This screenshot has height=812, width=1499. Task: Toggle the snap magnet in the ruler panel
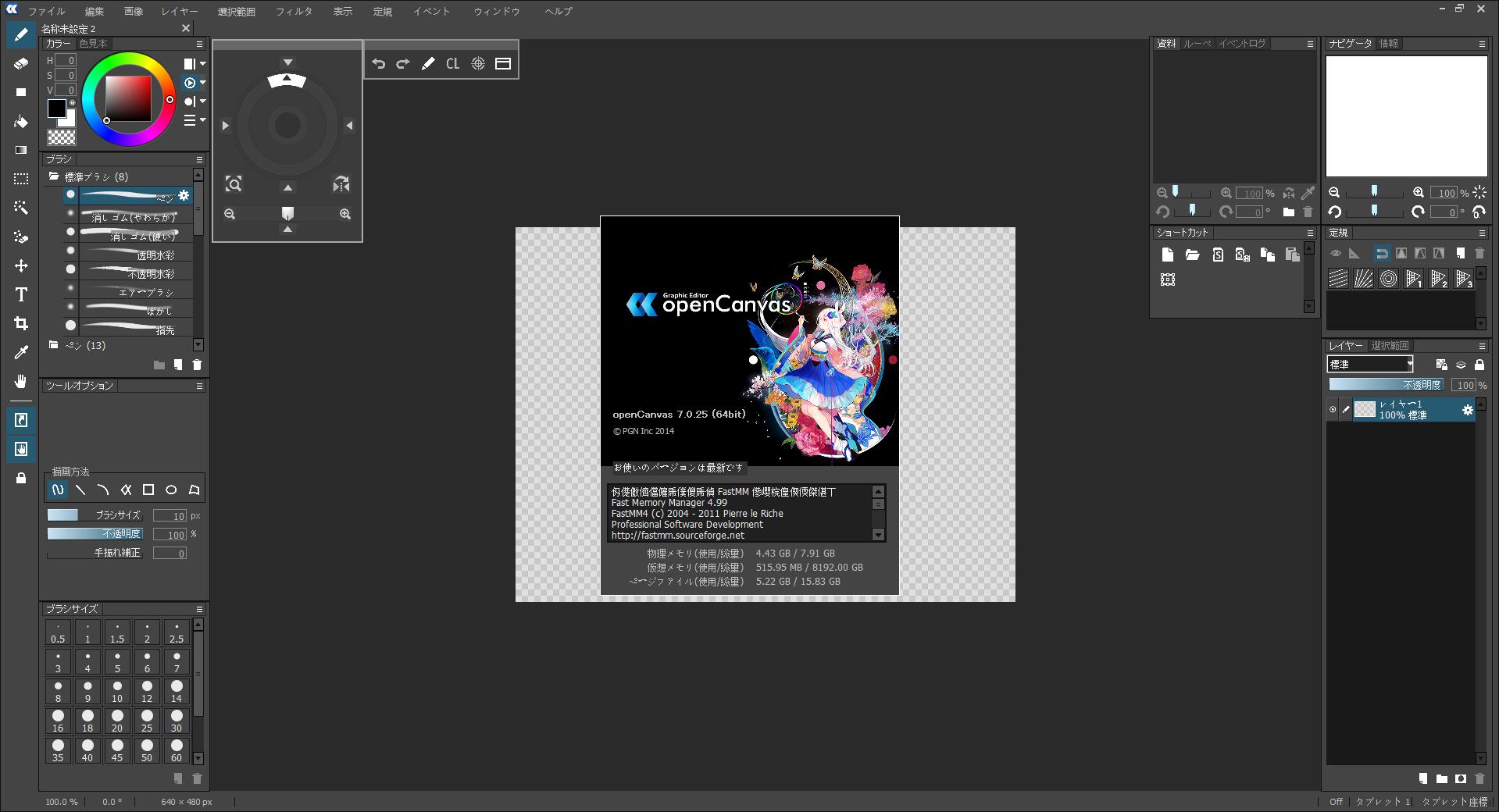point(1383,254)
